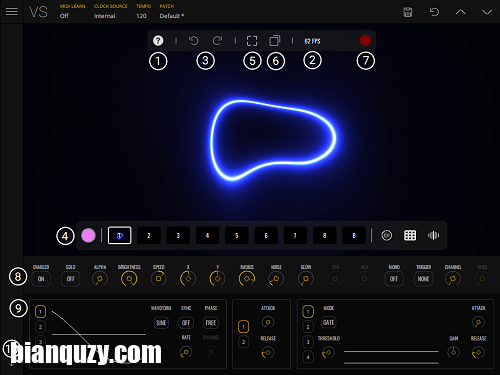Redo action in visual toolbar
Screen dimensions: 500x375
(217, 41)
